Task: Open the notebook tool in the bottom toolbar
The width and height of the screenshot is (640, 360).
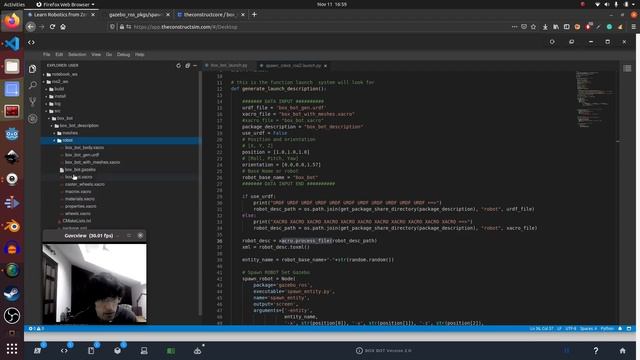Action: [91, 350]
